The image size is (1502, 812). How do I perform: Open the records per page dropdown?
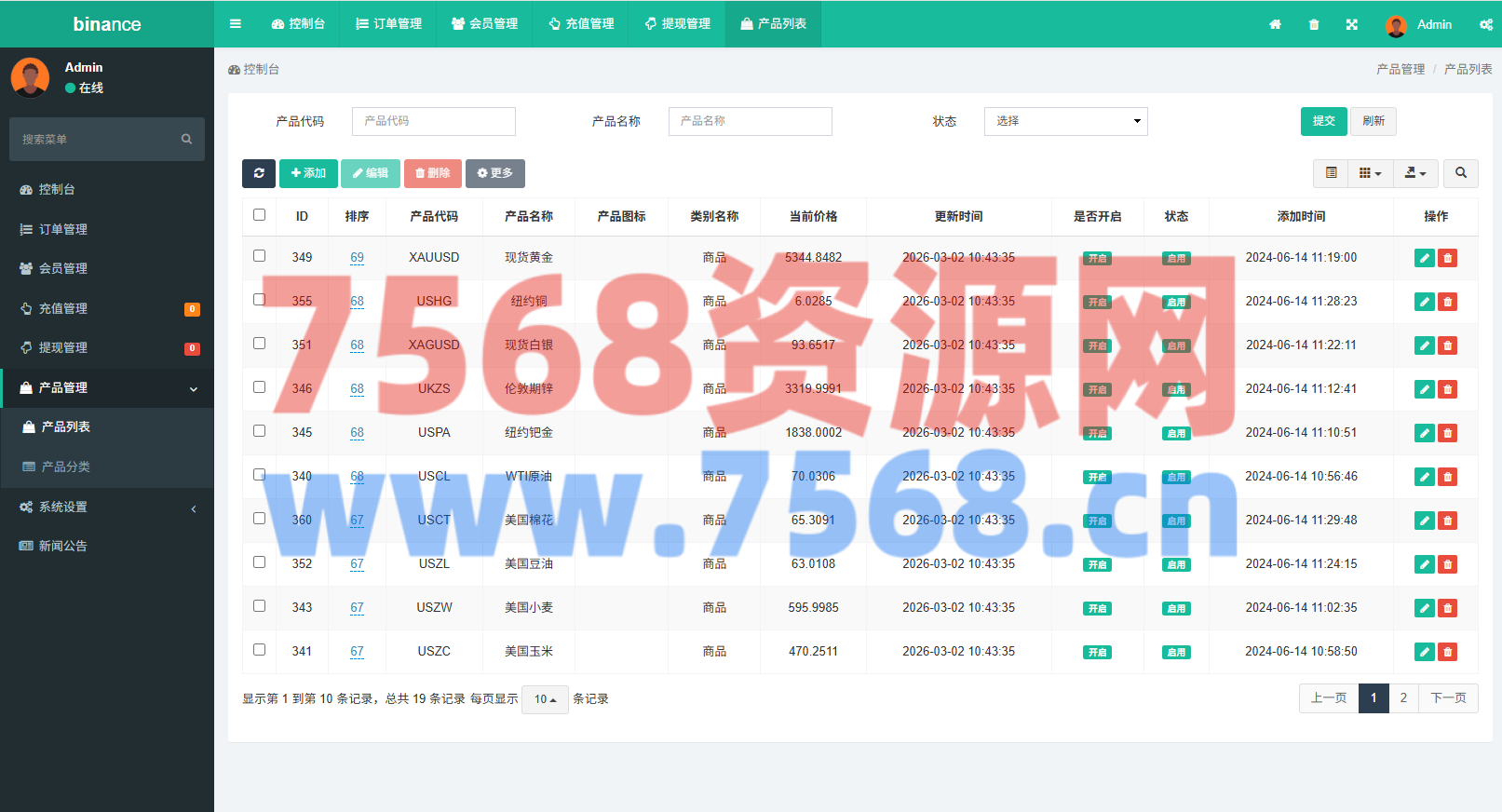(x=545, y=699)
